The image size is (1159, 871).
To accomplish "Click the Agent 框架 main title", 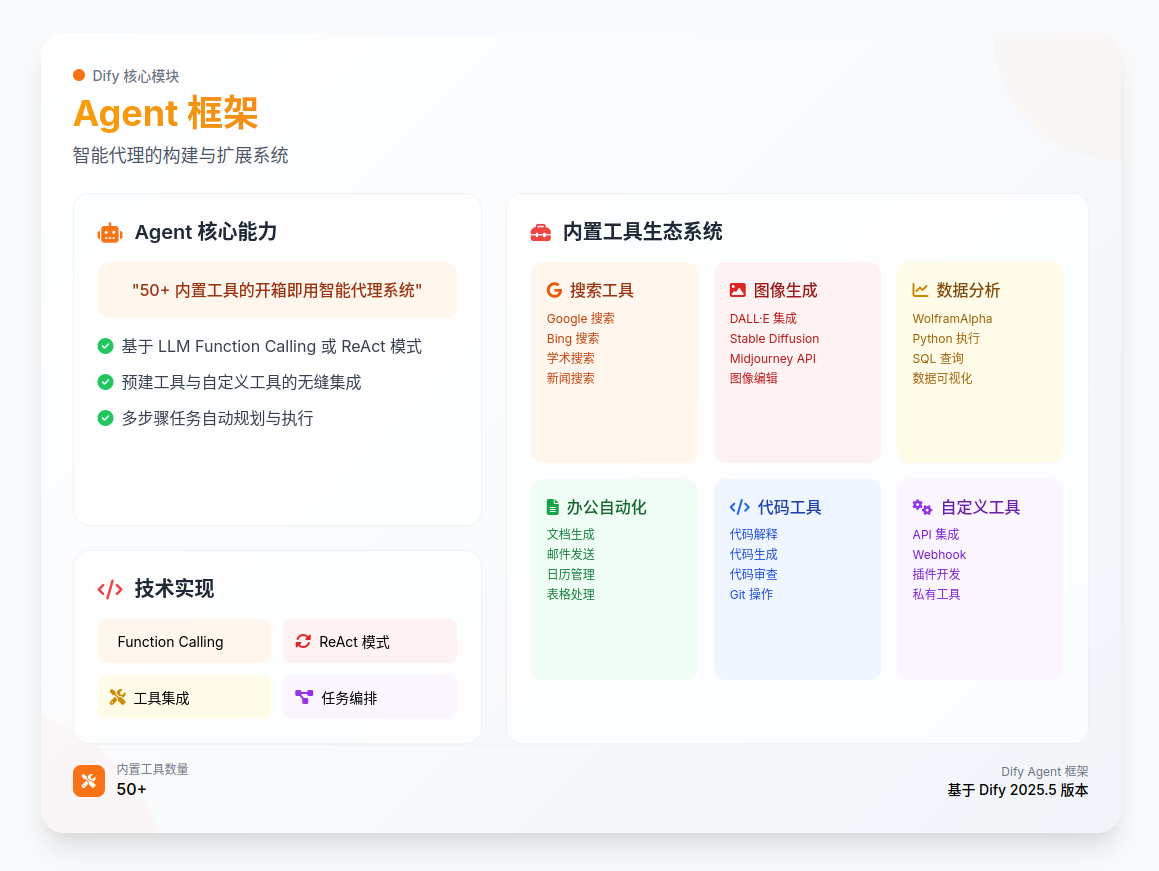I will tap(166, 113).
